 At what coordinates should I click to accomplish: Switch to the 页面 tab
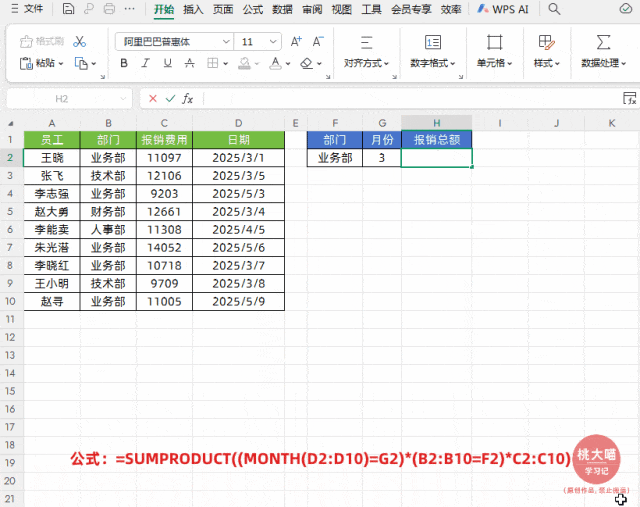pos(223,9)
